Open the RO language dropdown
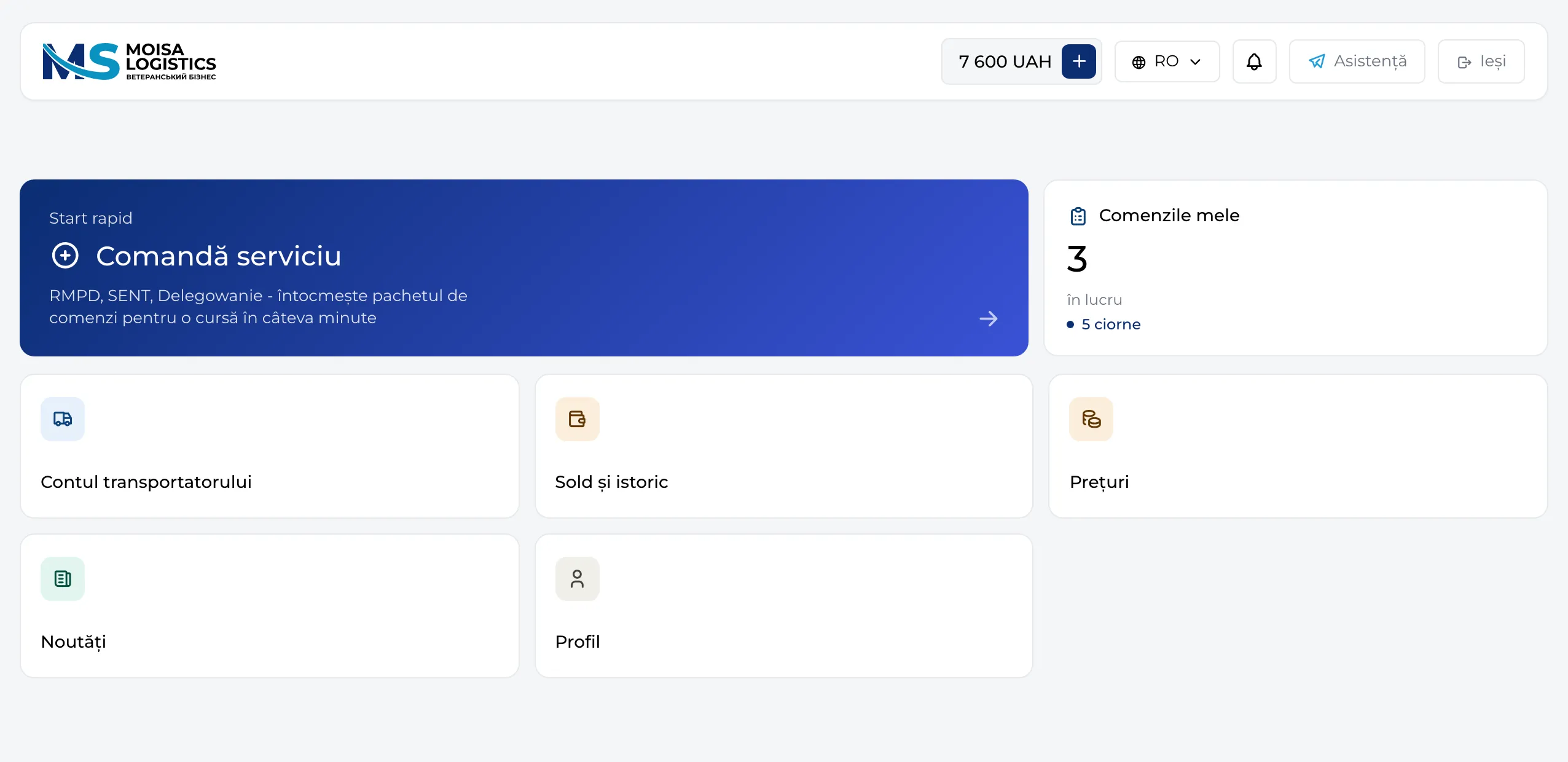 (x=1167, y=61)
